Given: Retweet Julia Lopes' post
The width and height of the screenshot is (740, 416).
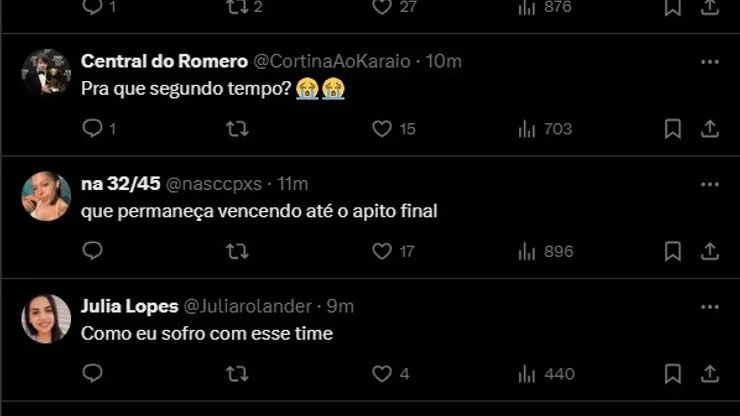Looking at the screenshot, I should pos(237,373).
